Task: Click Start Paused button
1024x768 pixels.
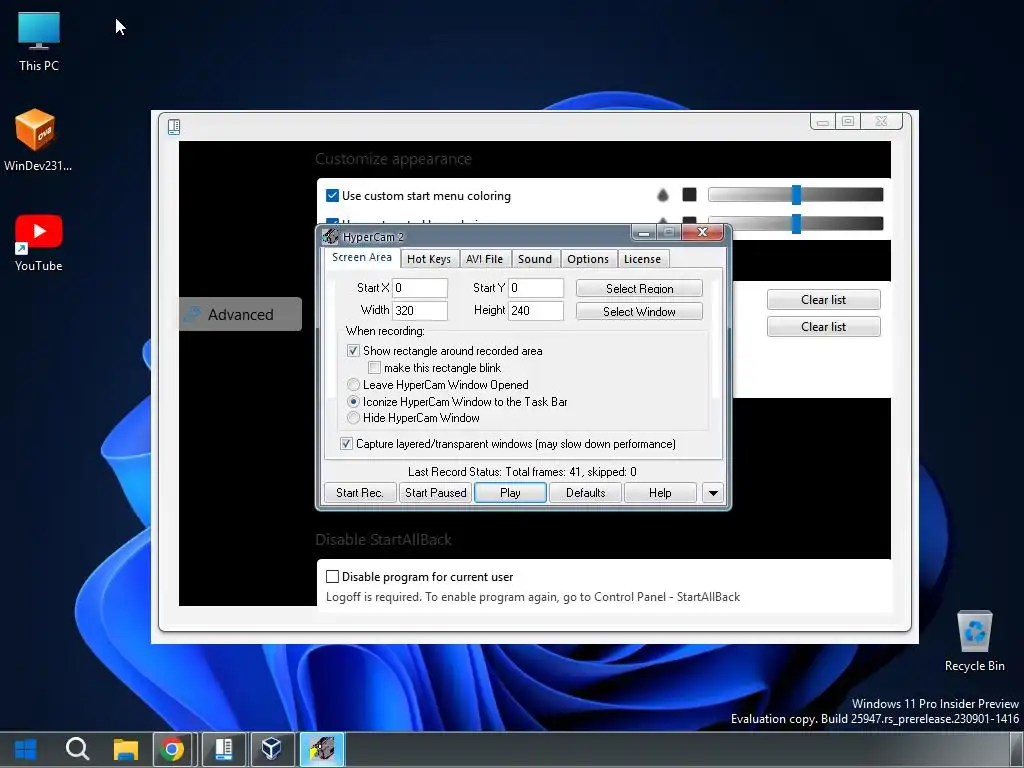Action: pyautogui.click(x=436, y=493)
